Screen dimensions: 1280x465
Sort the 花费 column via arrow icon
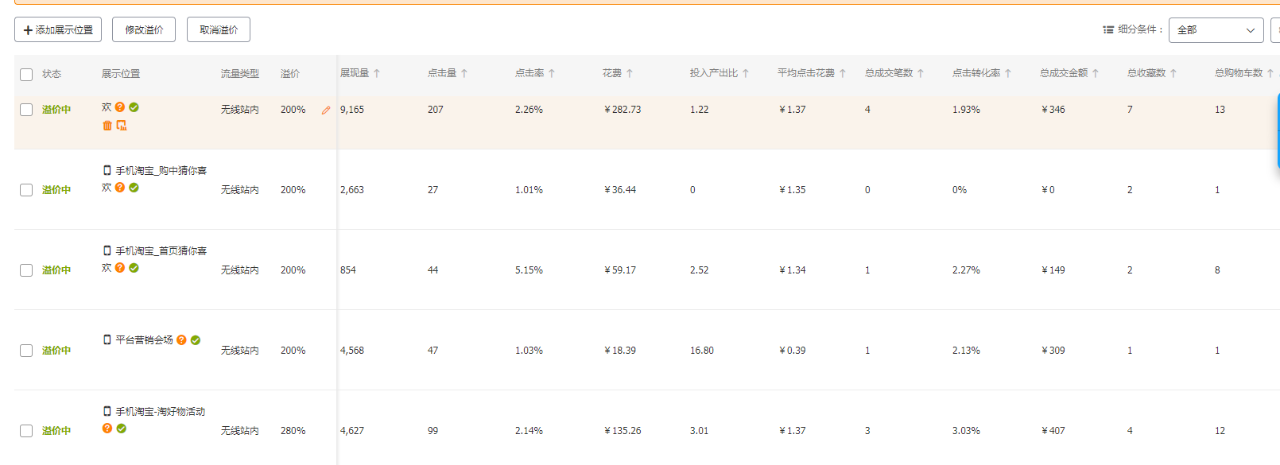630,73
